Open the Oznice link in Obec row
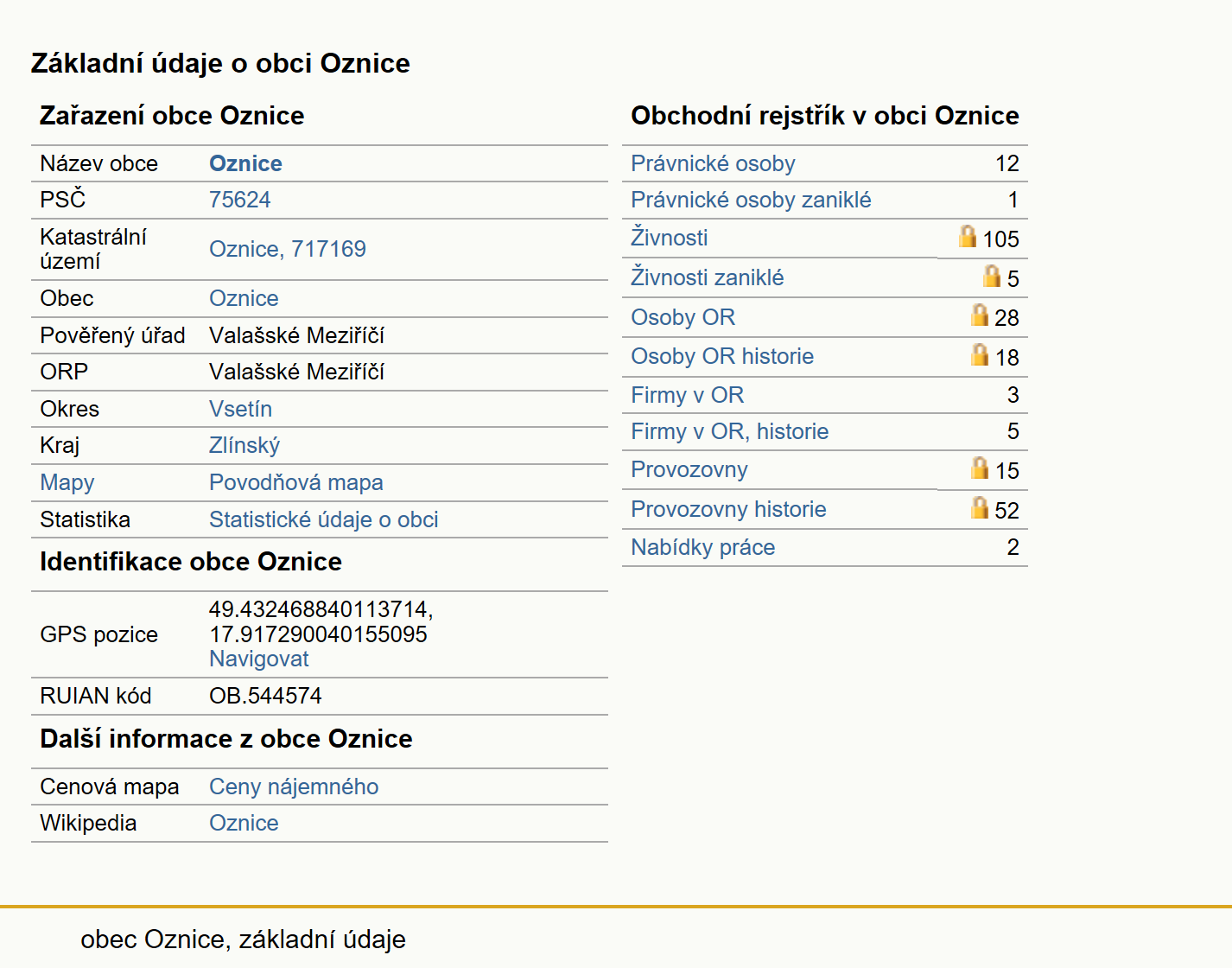 point(244,298)
